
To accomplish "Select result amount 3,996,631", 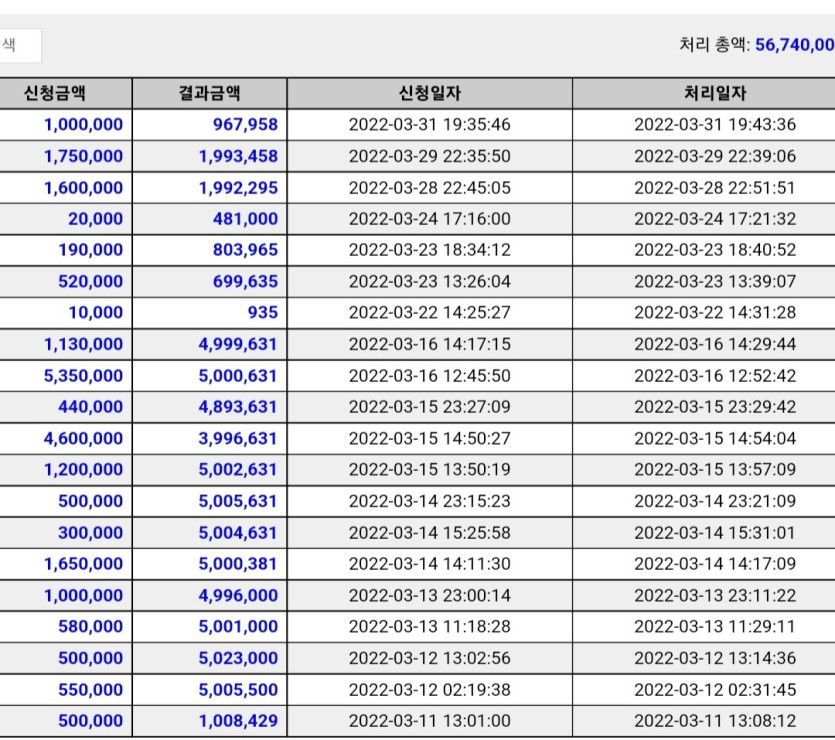I will pos(238,439).
